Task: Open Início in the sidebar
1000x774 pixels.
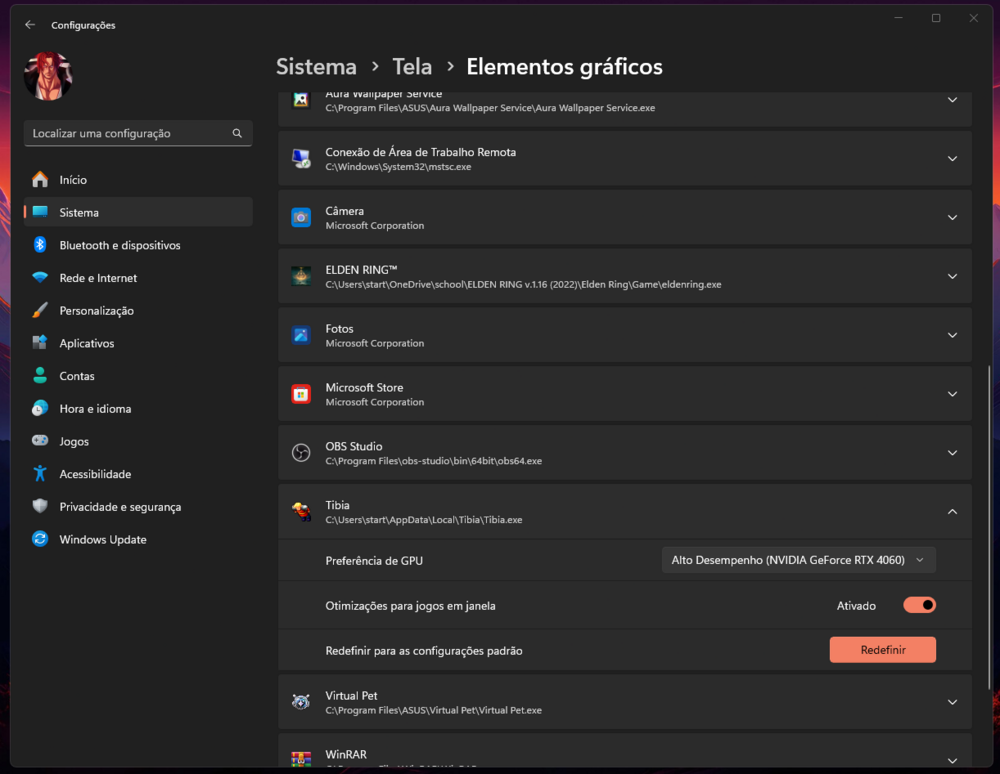Action: coord(138,180)
